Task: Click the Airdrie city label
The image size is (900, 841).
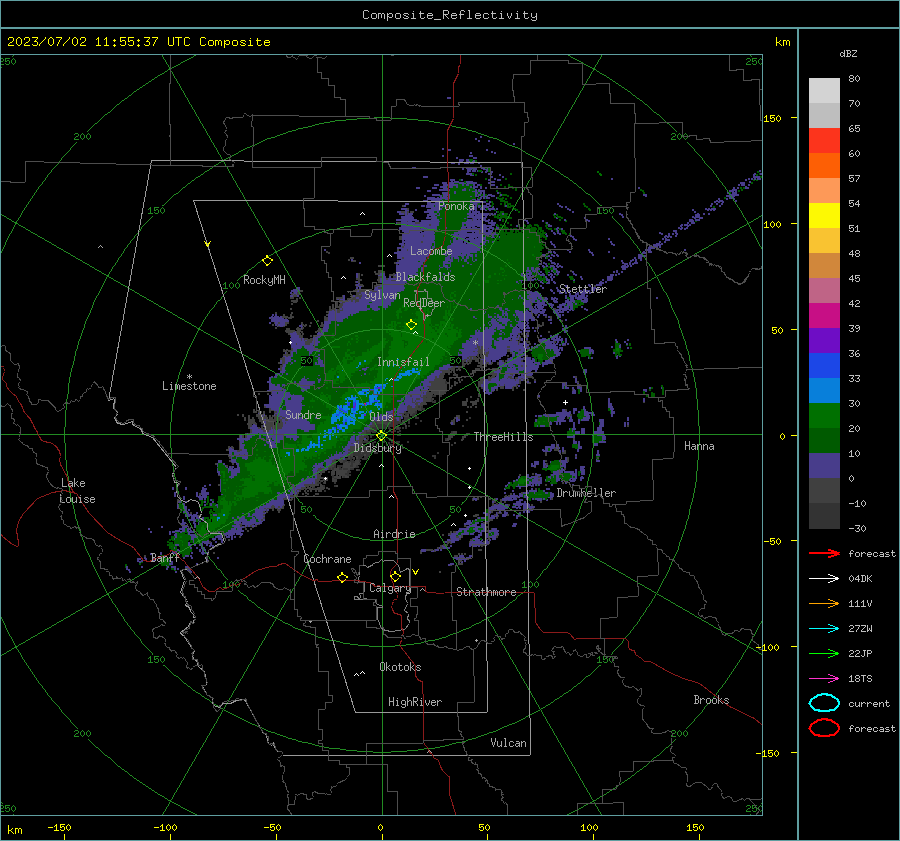Action: pos(394,534)
